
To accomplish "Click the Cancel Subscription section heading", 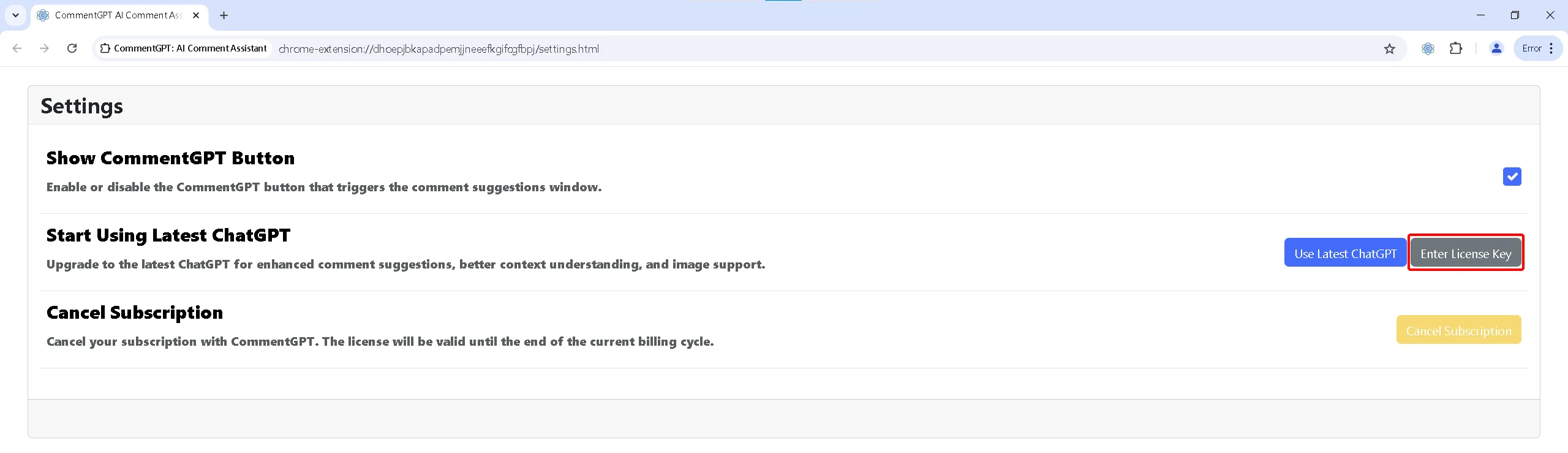I will [x=135, y=313].
